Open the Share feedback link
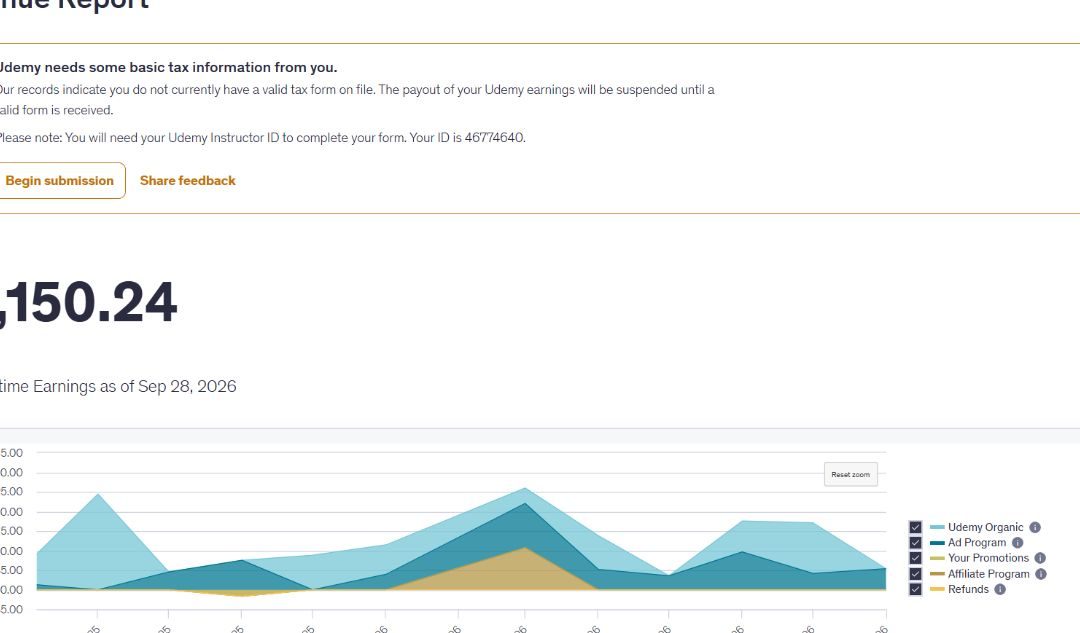Image resolution: width=1080 pixels, height=633 pixels. 187,180
